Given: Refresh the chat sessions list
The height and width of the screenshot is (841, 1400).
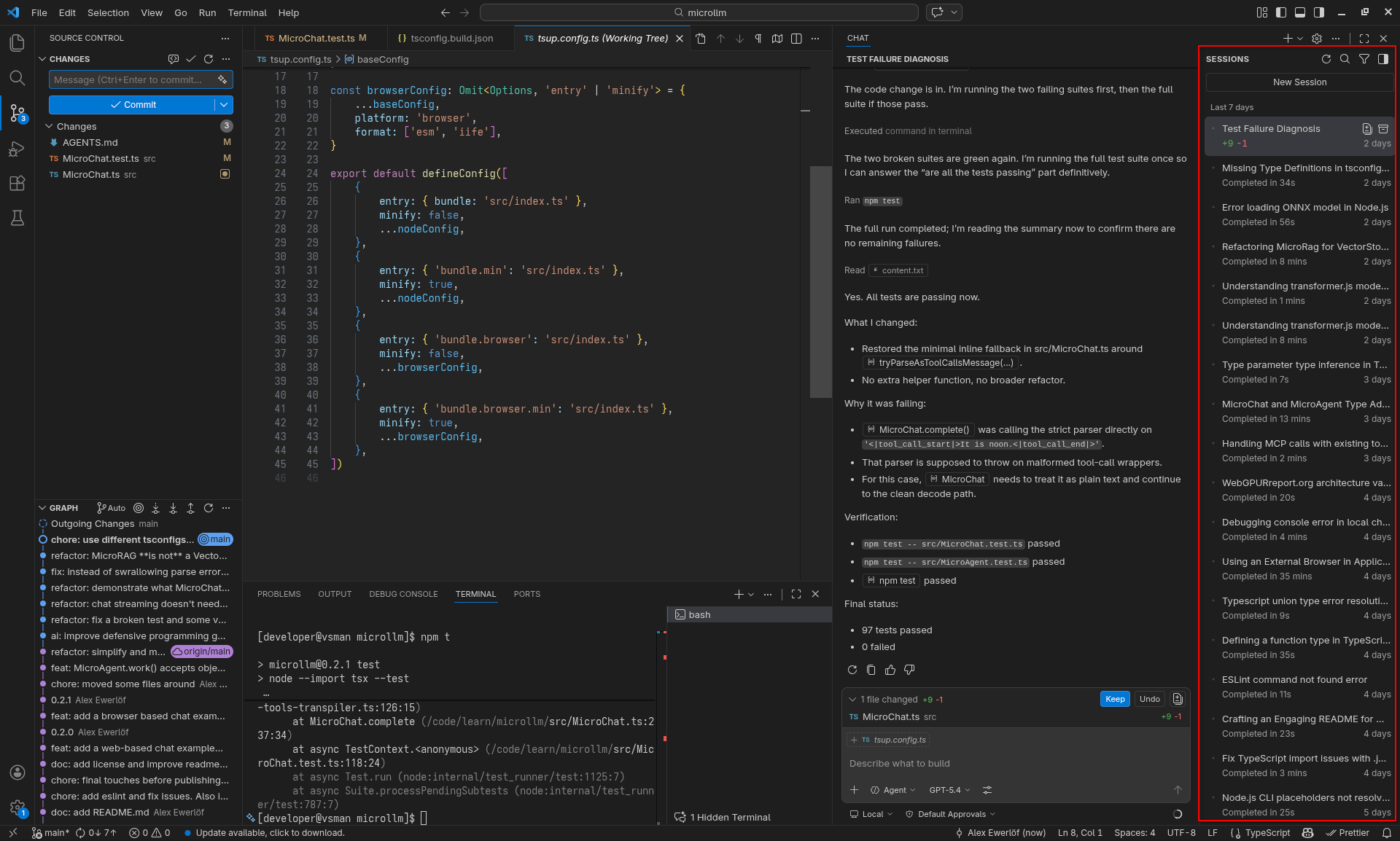Looking at the screenshot, I should point(1326,59).
